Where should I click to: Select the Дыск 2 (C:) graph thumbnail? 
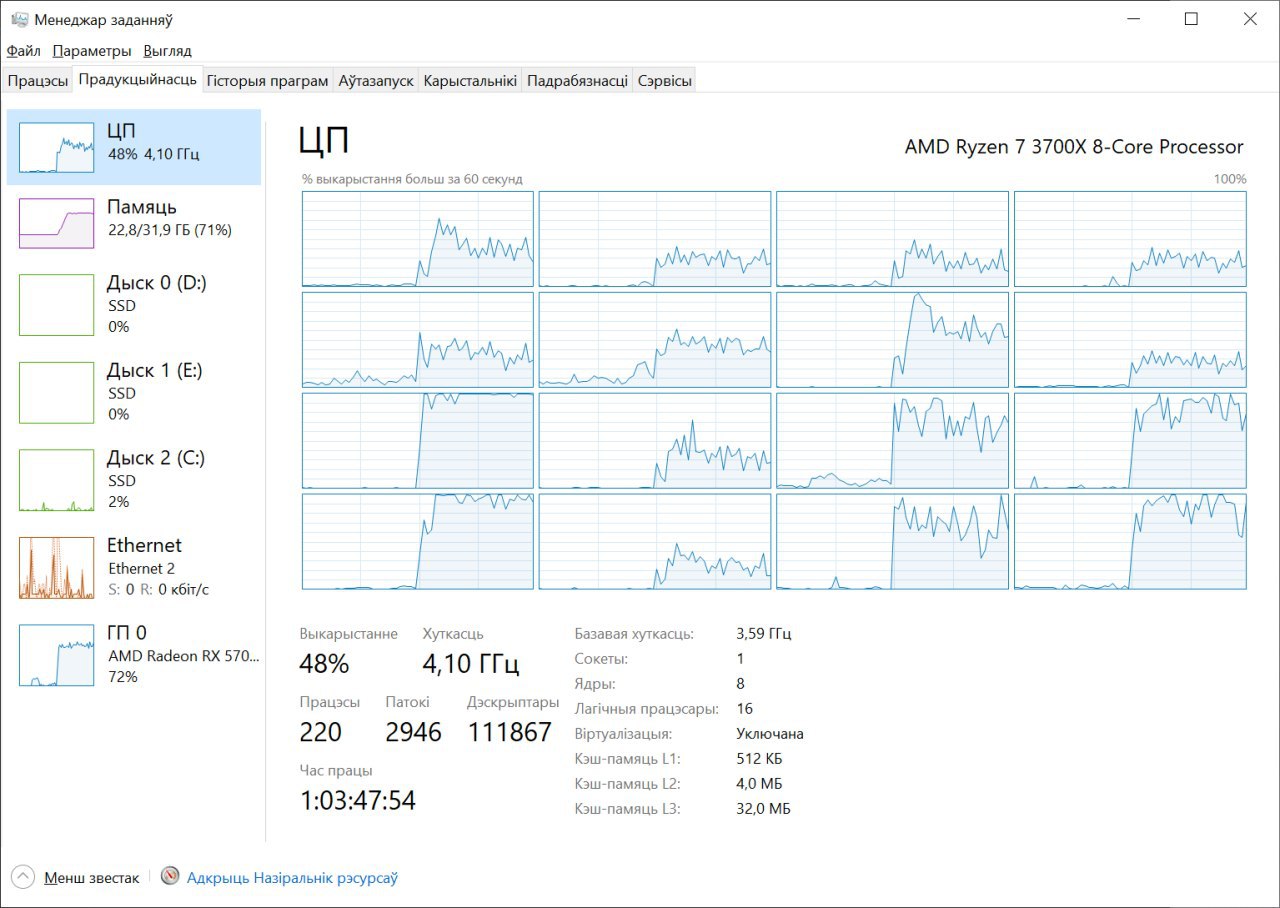pyautogui.click(x=56, y=480)
